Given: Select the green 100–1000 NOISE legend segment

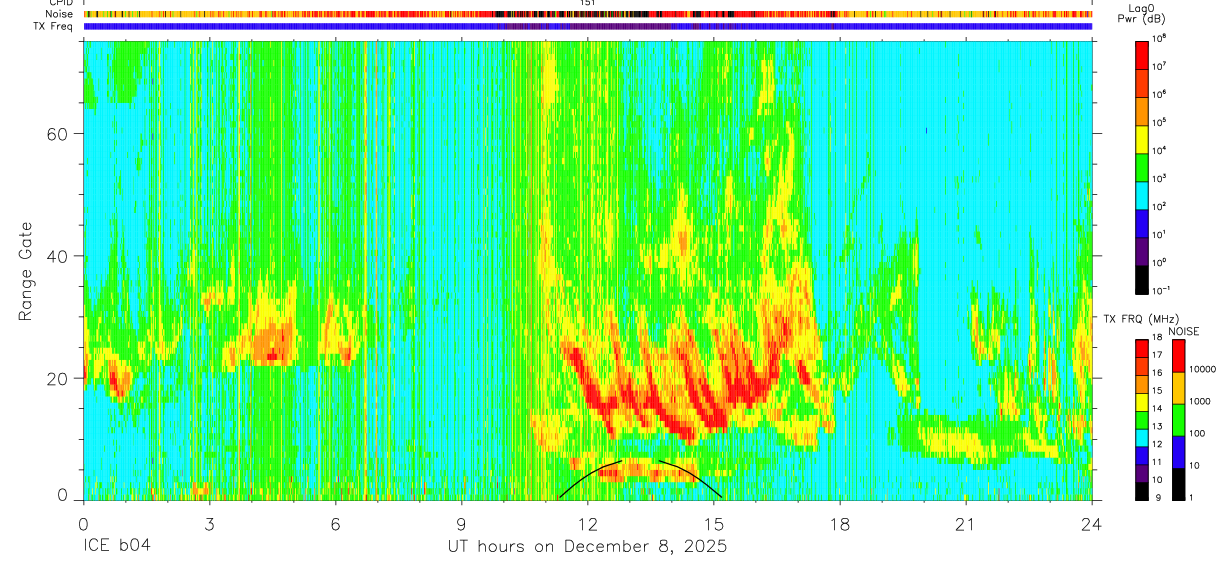Looking at the screenshot, I should (x=1177, y=420).
